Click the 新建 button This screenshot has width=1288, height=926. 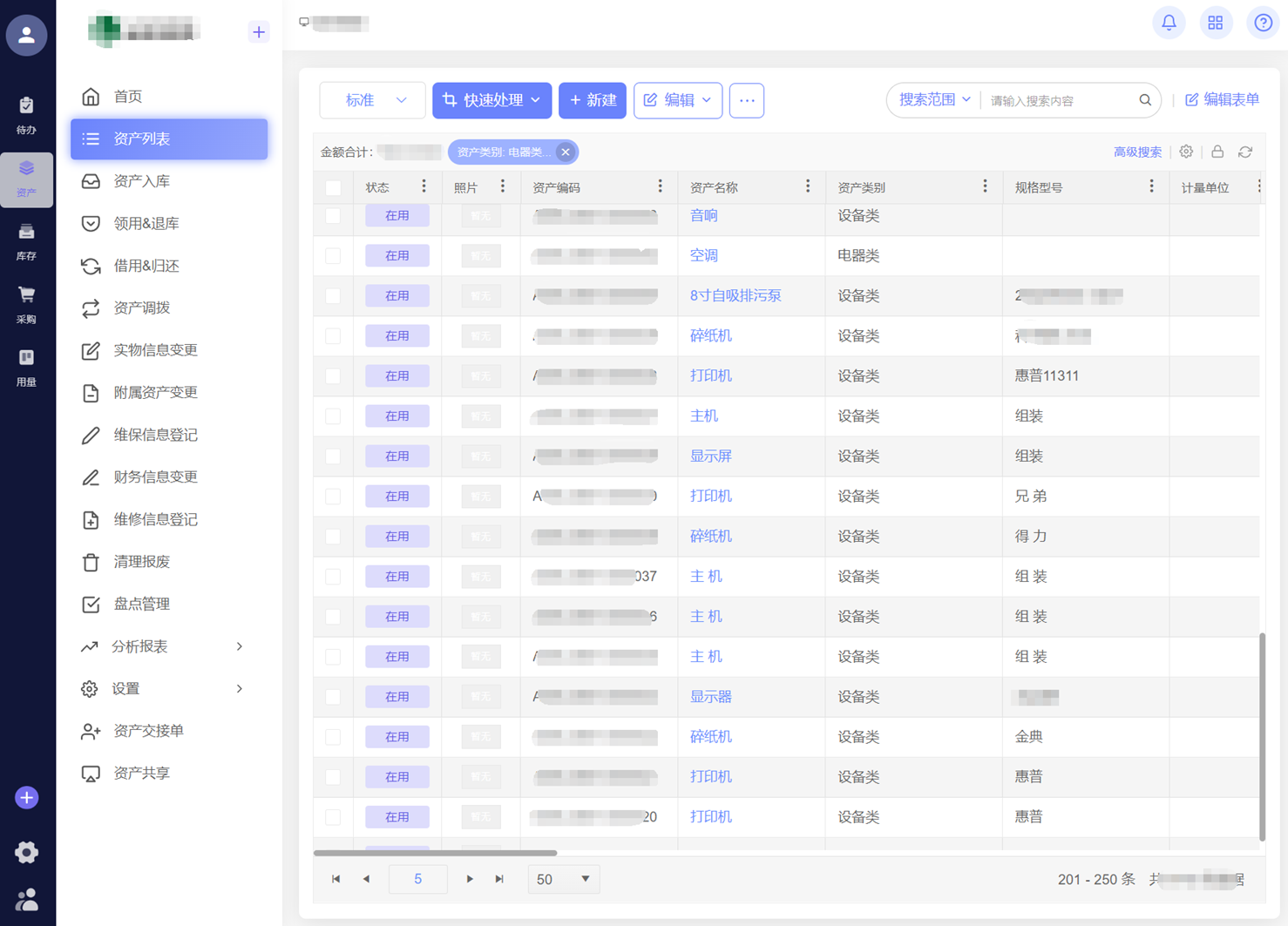point(593,100)
